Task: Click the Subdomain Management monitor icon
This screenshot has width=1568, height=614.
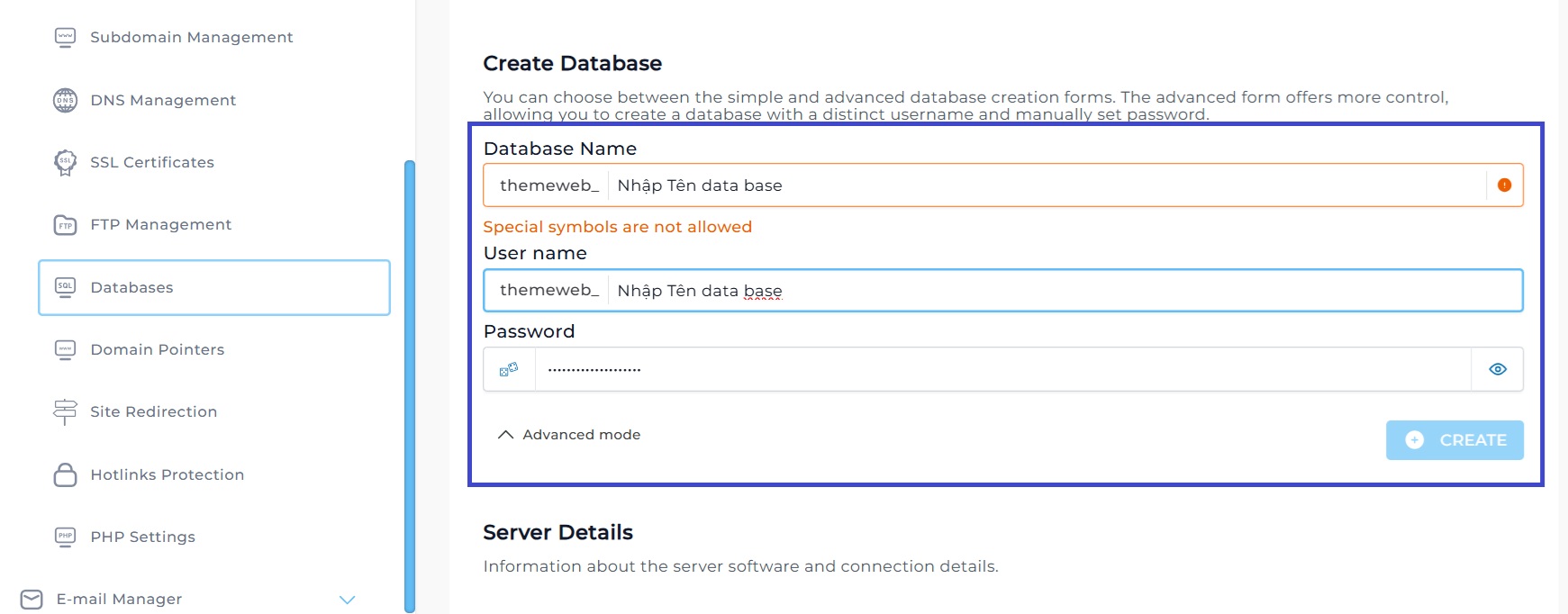Action: click(65, 37)
